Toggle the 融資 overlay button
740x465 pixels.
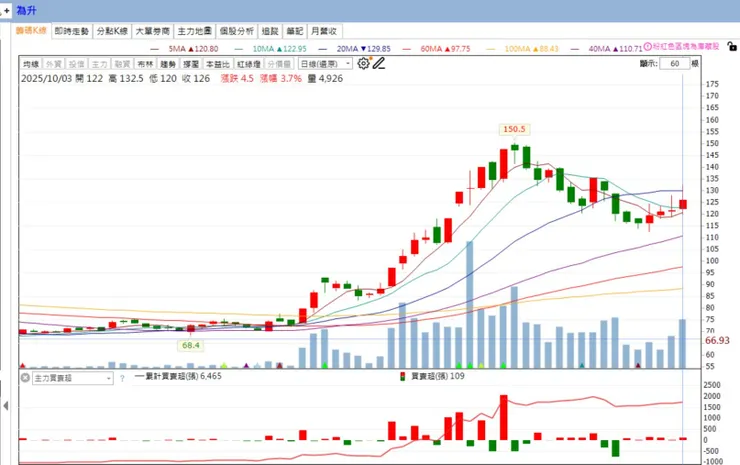point(122,64)
